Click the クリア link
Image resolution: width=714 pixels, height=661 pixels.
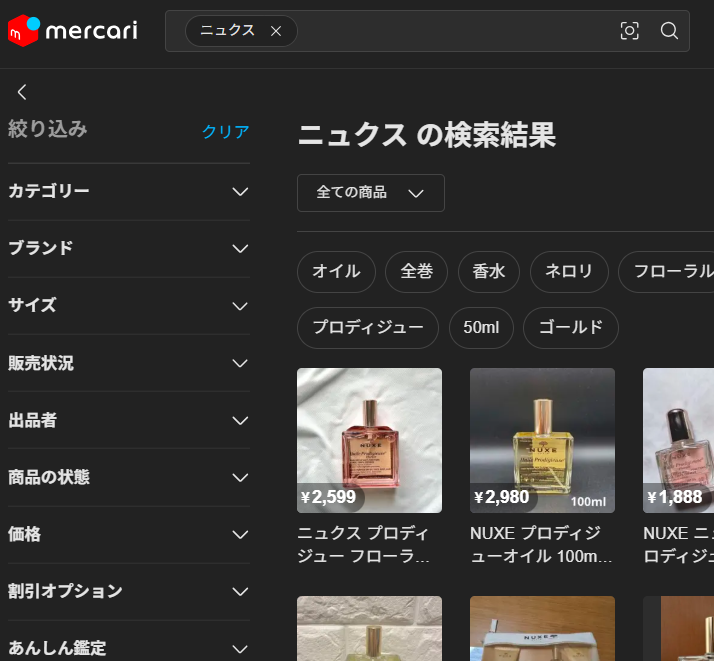(225, 132)
